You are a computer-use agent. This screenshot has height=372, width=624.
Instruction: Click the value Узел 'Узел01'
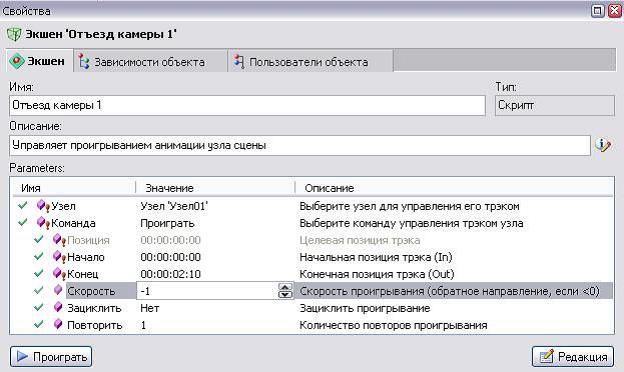[x=174, y=206]
